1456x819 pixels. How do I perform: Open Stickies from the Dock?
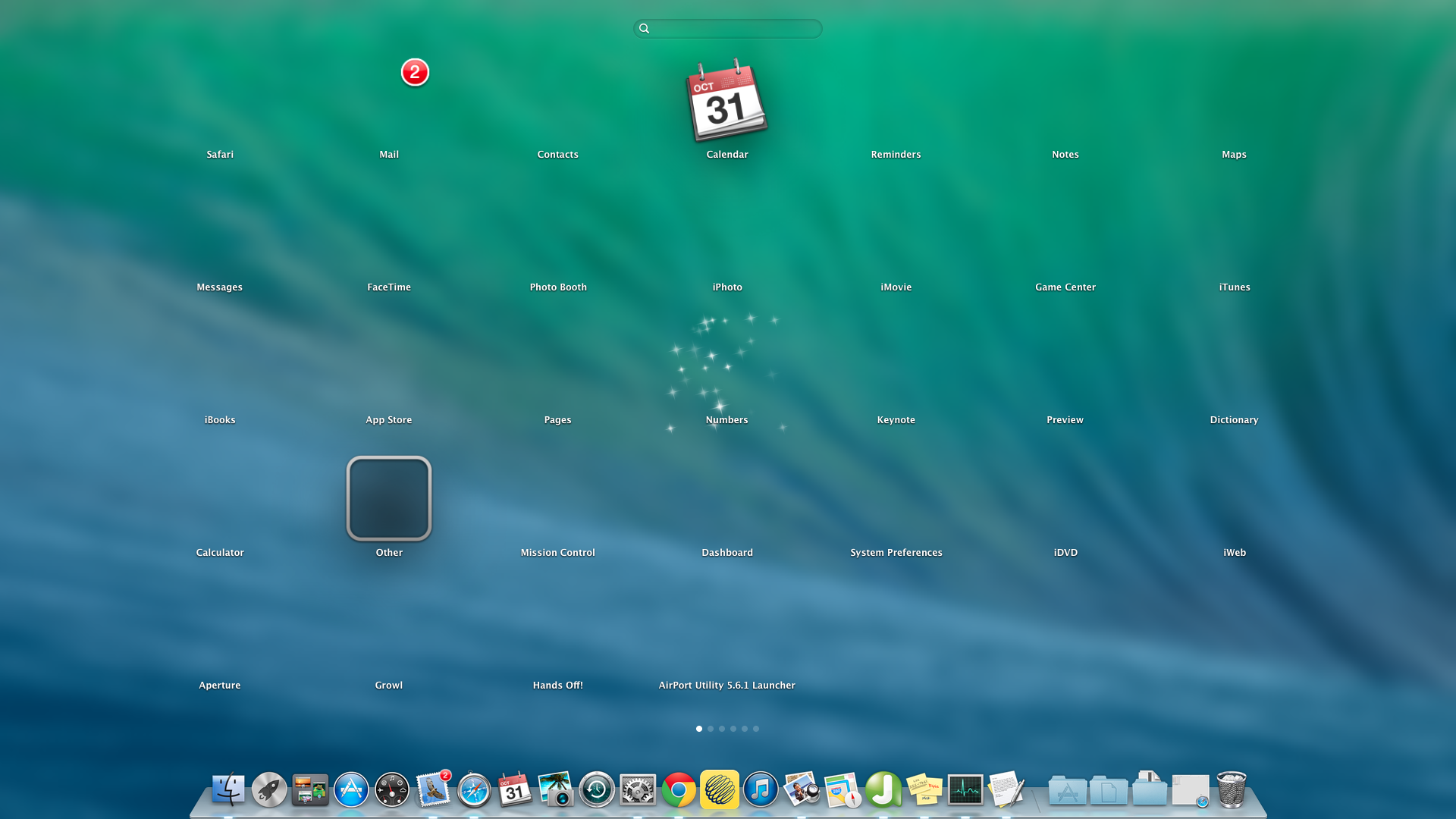pyautogui.click(x=924, y=789)
